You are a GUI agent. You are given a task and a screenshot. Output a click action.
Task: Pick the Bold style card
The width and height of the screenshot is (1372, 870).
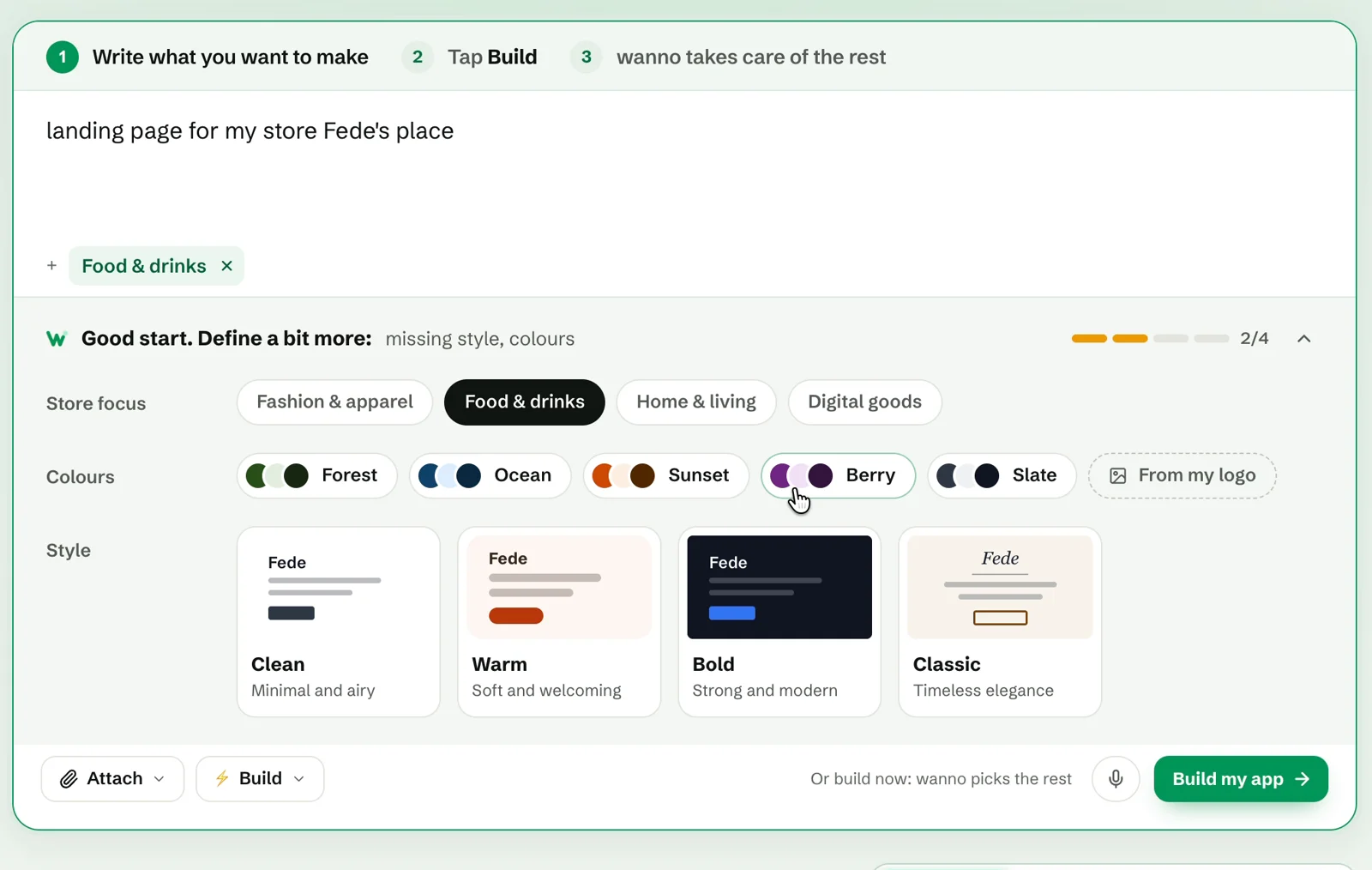(779, 622)
